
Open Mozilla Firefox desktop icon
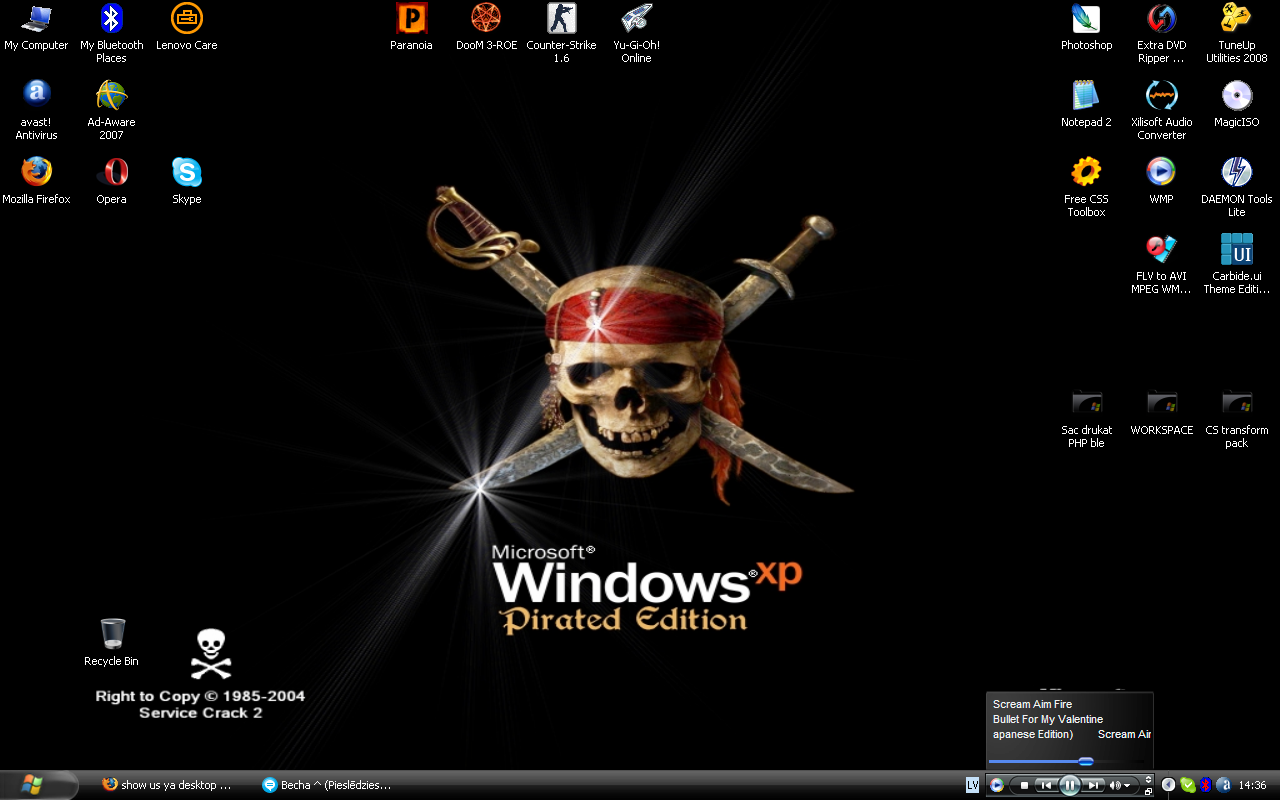tap(36, 181)
